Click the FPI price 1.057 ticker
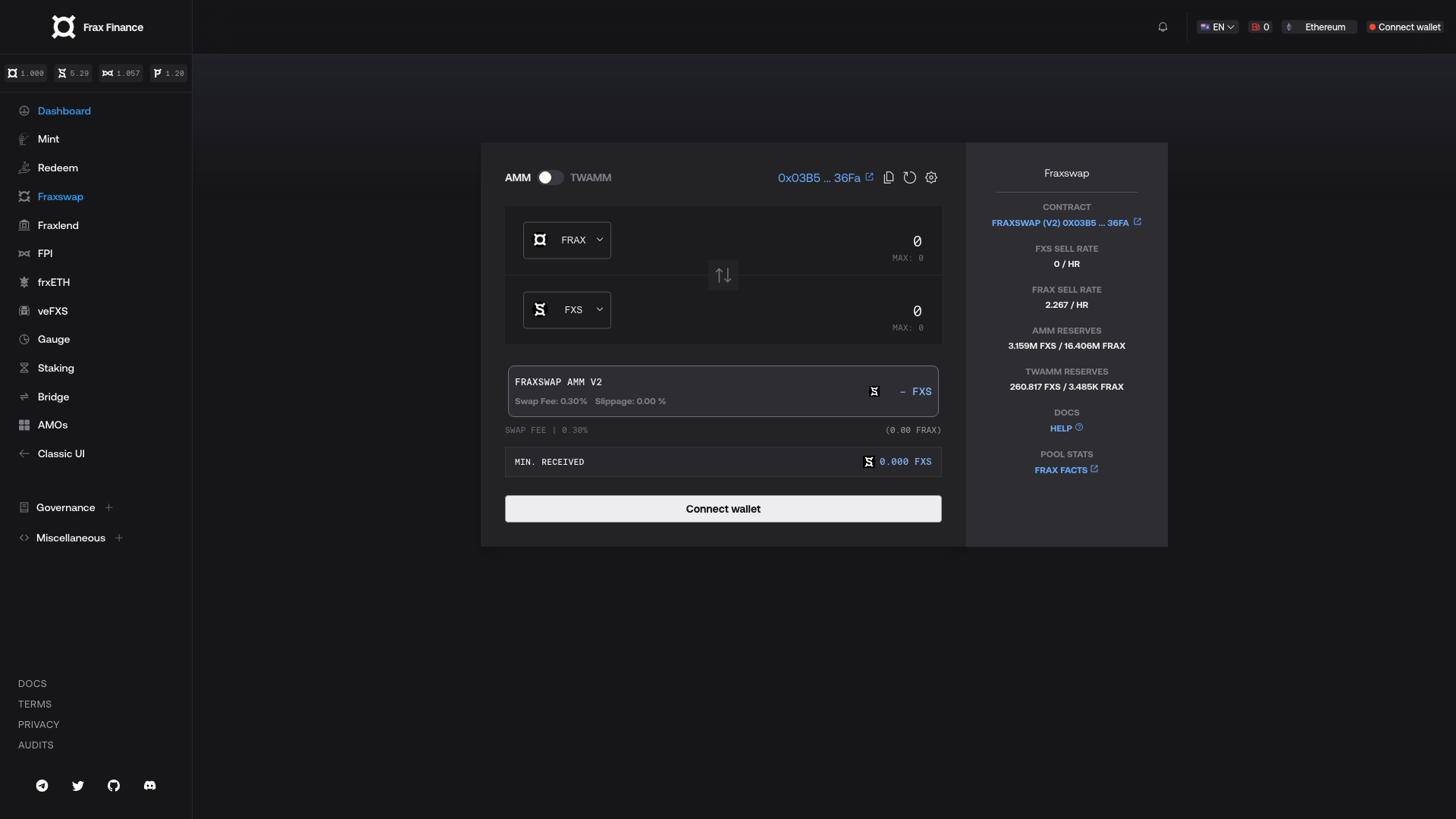 pyautogui.click(x=121, y=74)
